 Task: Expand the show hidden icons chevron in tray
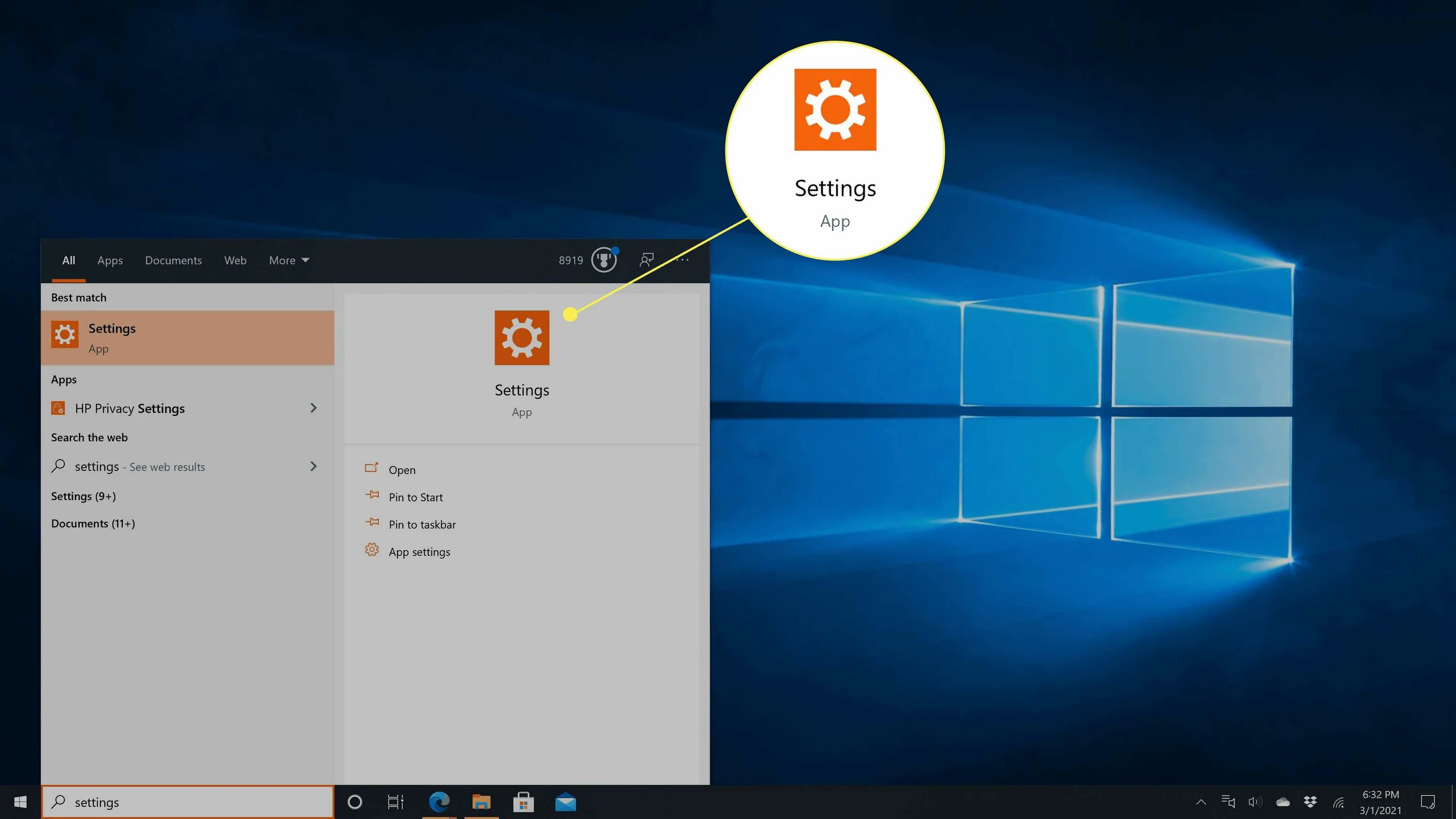[x=1202, y=802]
